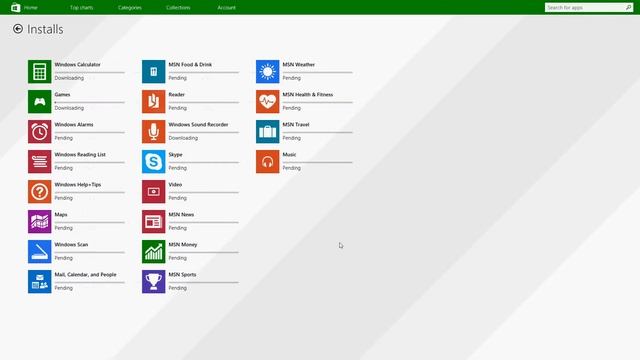Open the Top charts menu
Screen dimensions: 640x360
(x=81, y=8)
